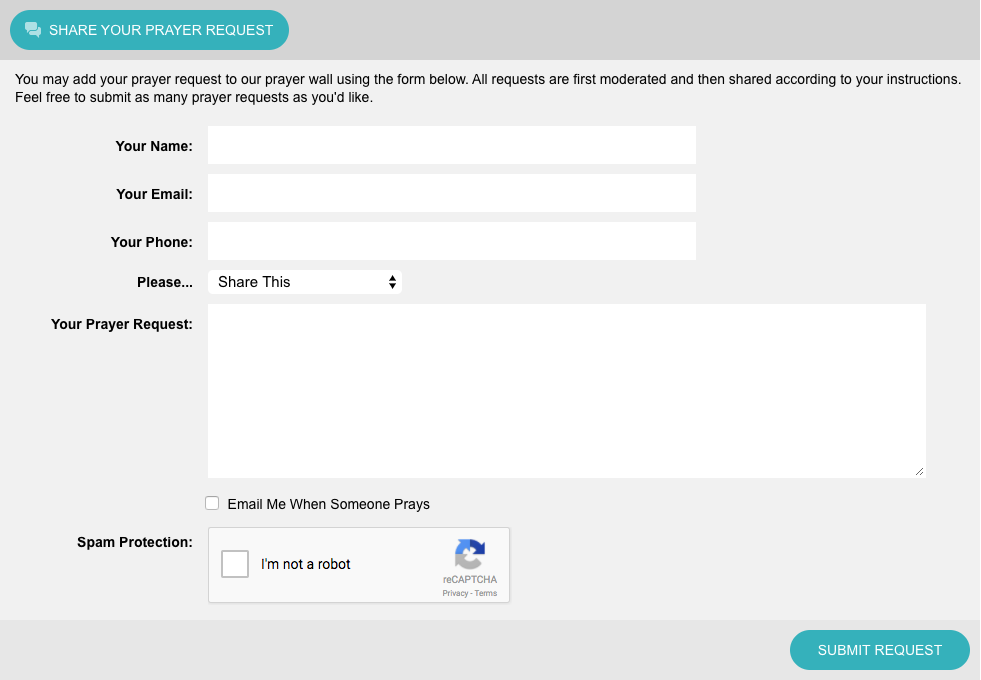Viewport: 981px width, 680px height.
Task: Open the Share This dropdown
Action: click(305, 282)
